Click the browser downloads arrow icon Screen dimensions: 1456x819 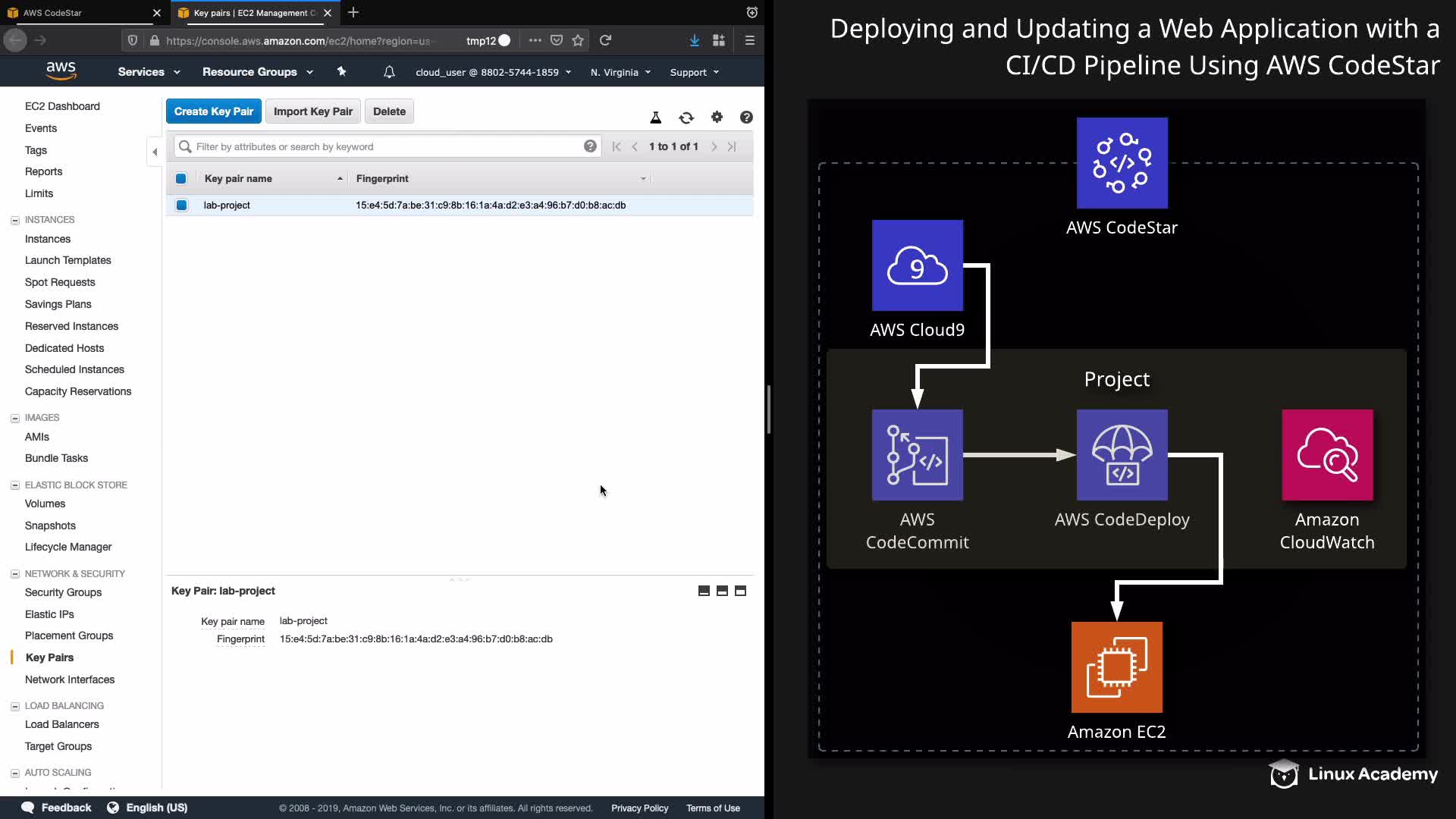694,40
